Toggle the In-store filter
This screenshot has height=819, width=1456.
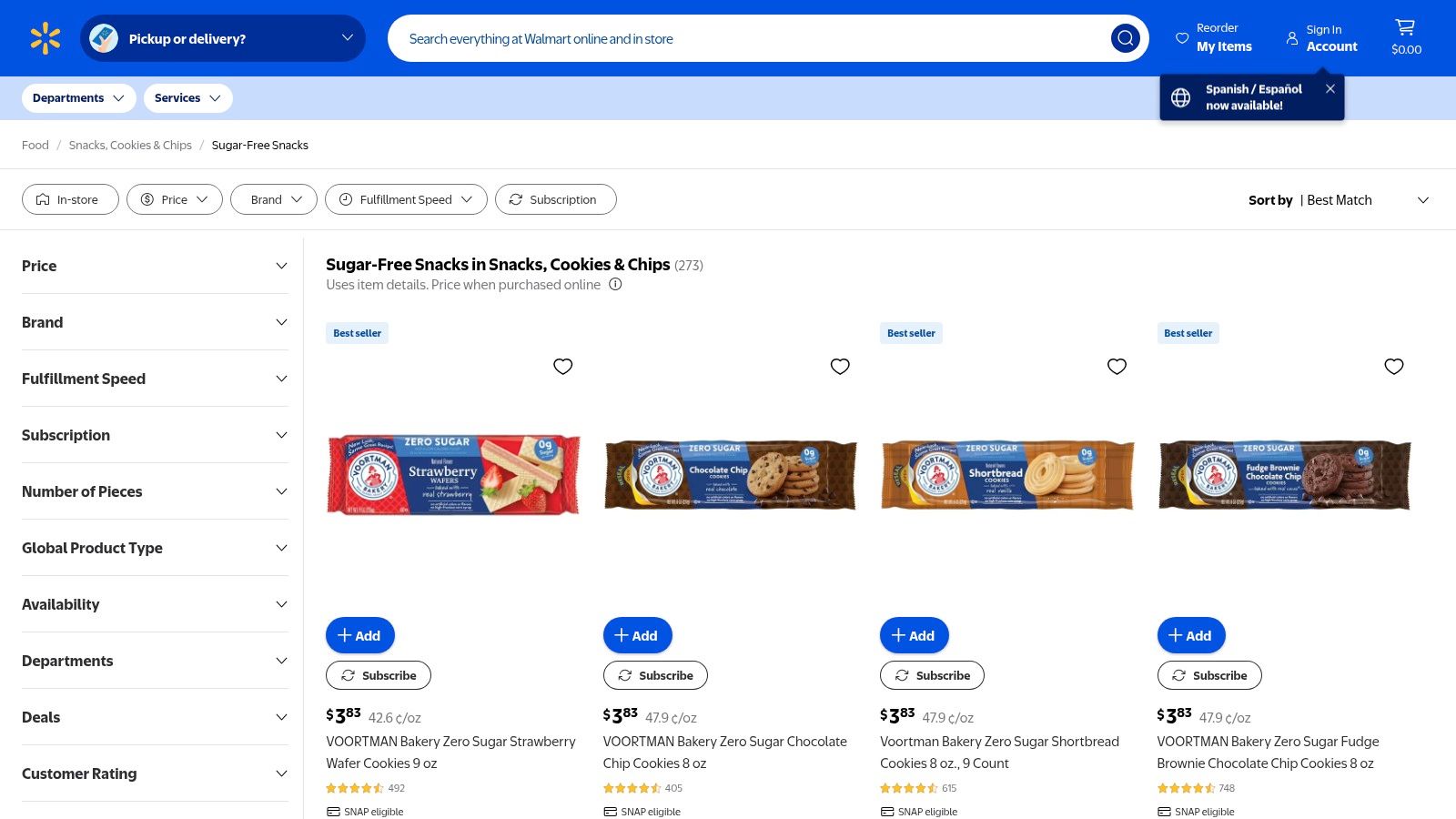pos(70,199)
